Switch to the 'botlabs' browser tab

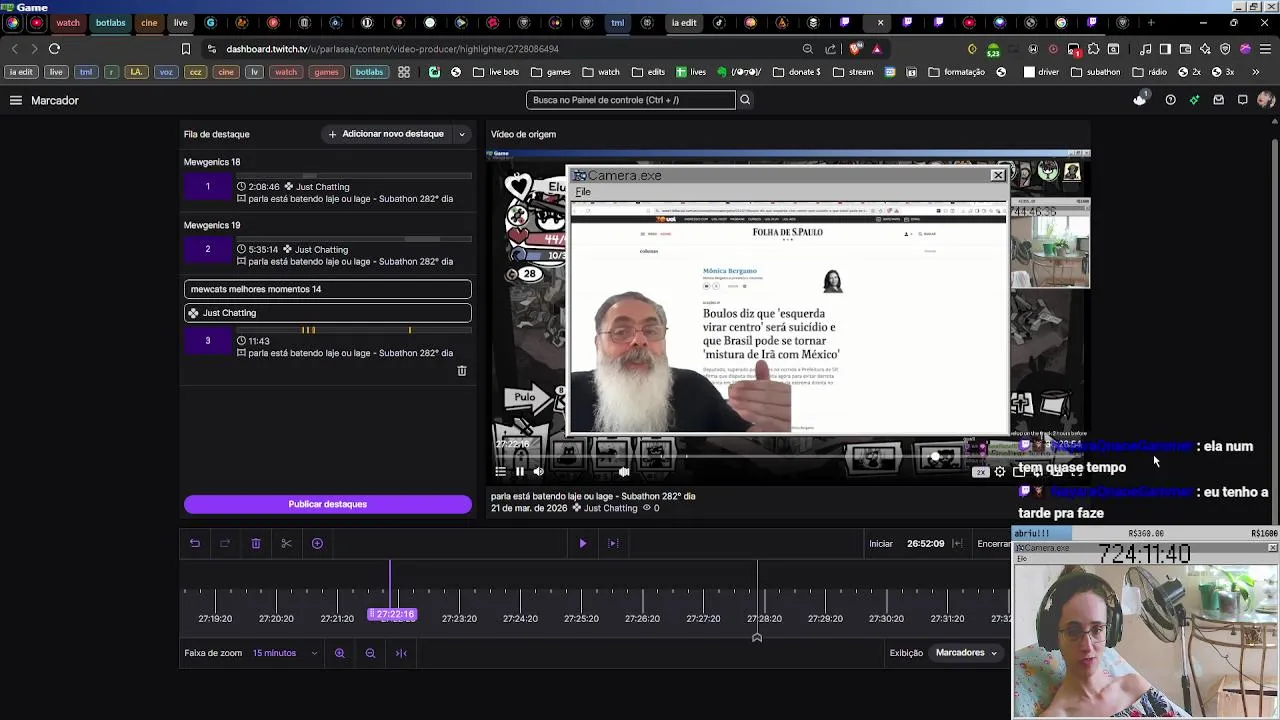coord(111,23)
